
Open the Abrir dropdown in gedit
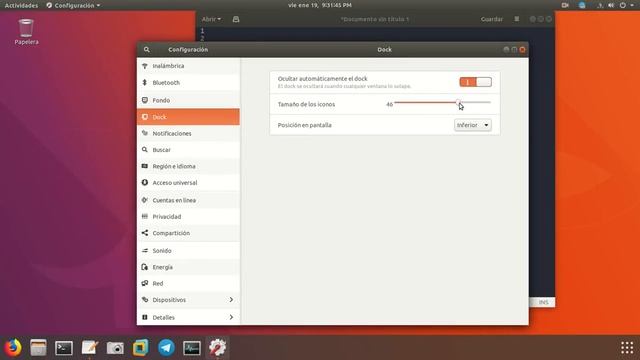(x=211, y=19)
